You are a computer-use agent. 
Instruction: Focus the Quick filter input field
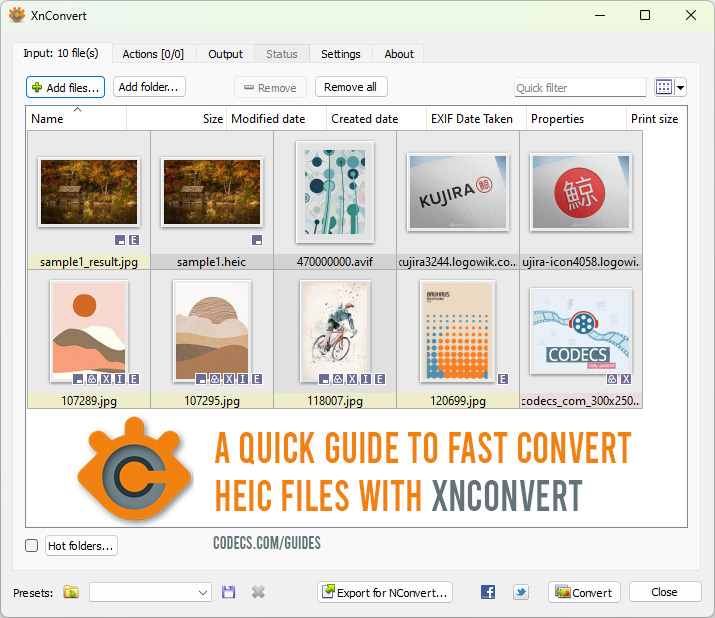(580, 88)
